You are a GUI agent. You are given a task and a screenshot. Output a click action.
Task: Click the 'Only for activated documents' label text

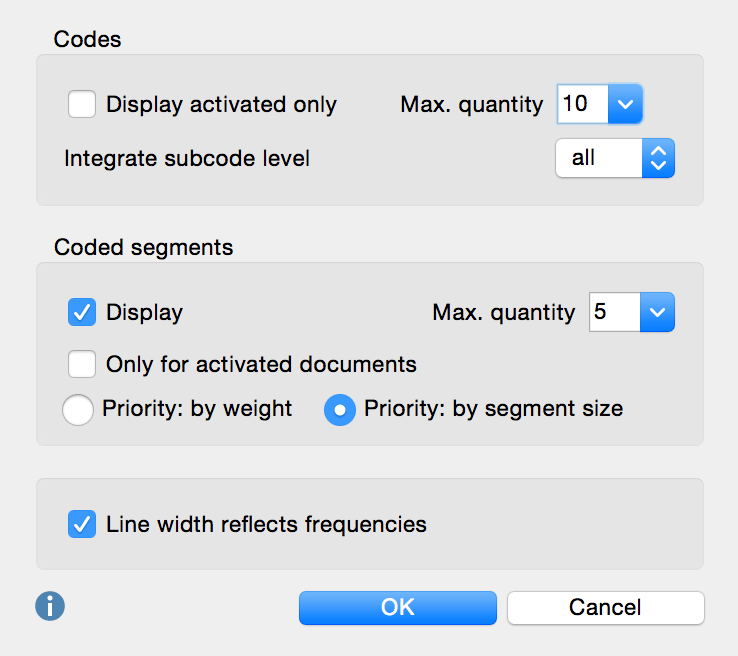point(261,365)
